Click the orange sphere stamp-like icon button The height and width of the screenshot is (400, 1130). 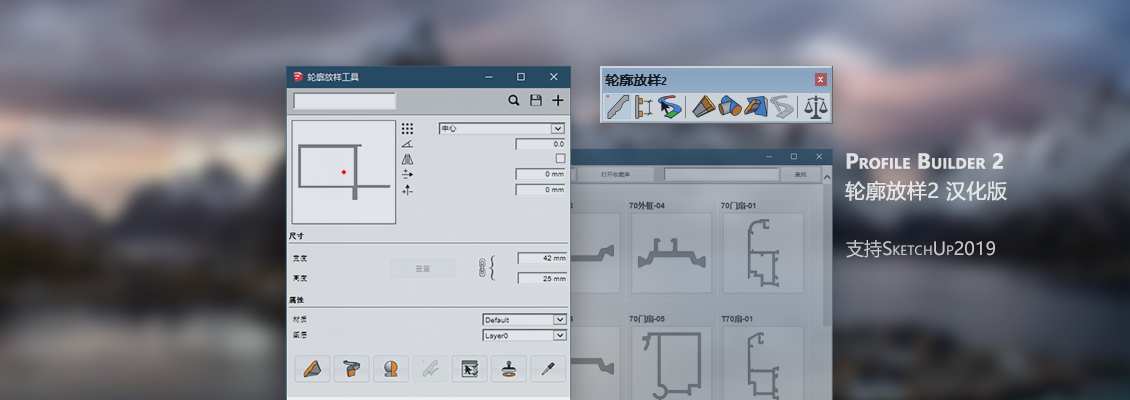pyautogui.click(x=391, y=369)
